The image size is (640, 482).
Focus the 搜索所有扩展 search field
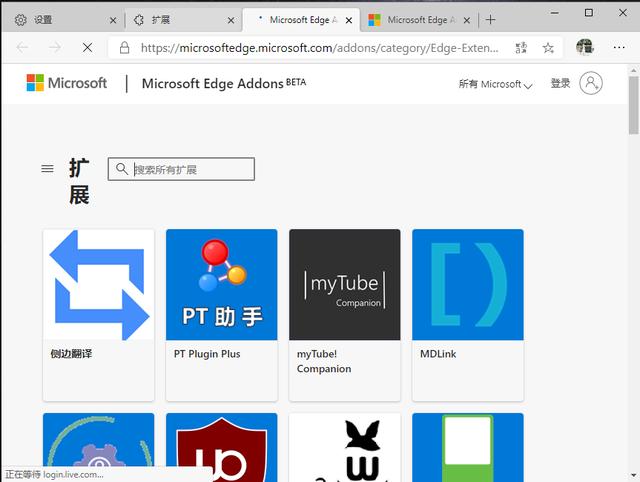181,169
